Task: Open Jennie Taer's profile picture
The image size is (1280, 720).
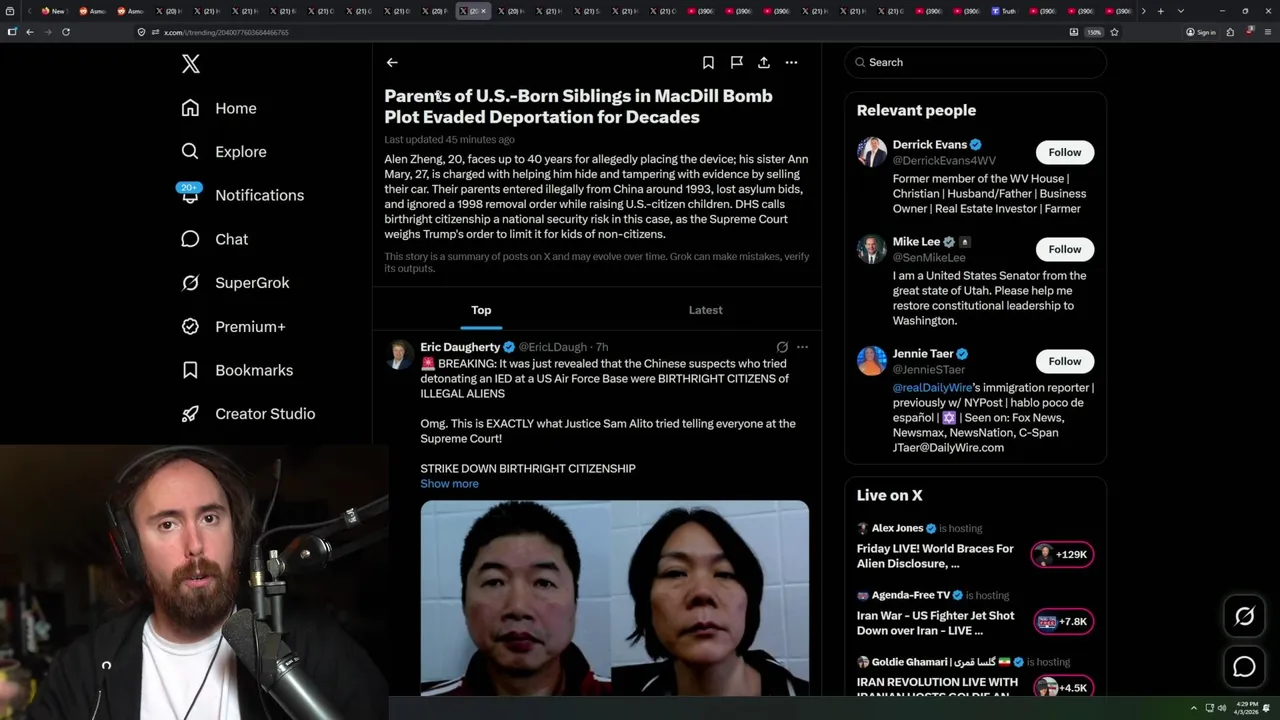Action: (872, 361)
